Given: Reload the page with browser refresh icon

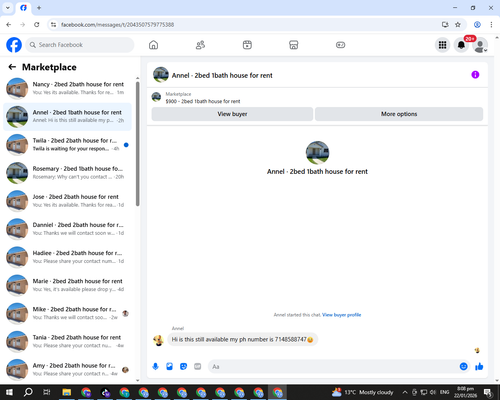Looking at the screenshot, I should pos(37,25).
